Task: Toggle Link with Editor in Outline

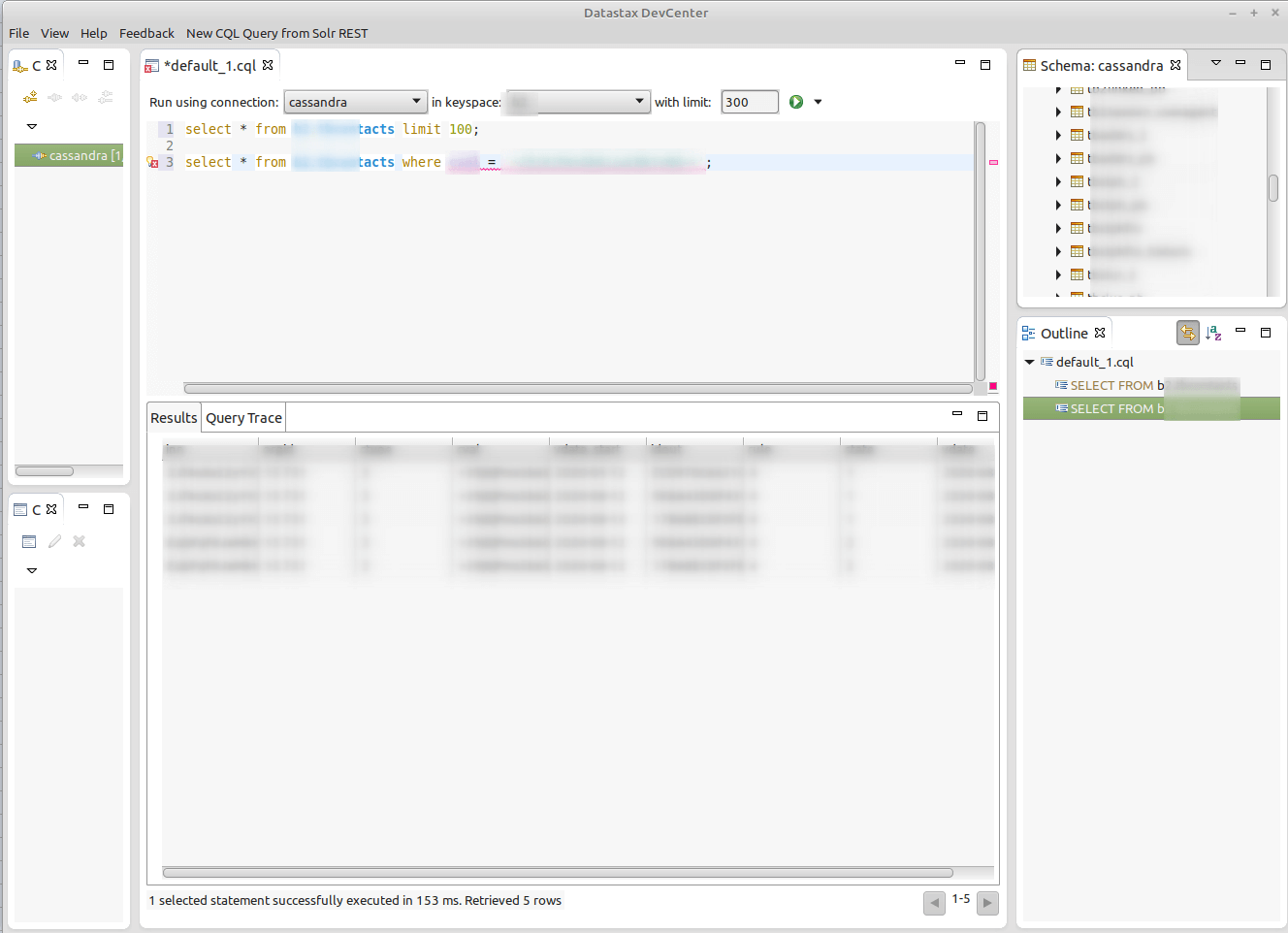Action: 1188,333
